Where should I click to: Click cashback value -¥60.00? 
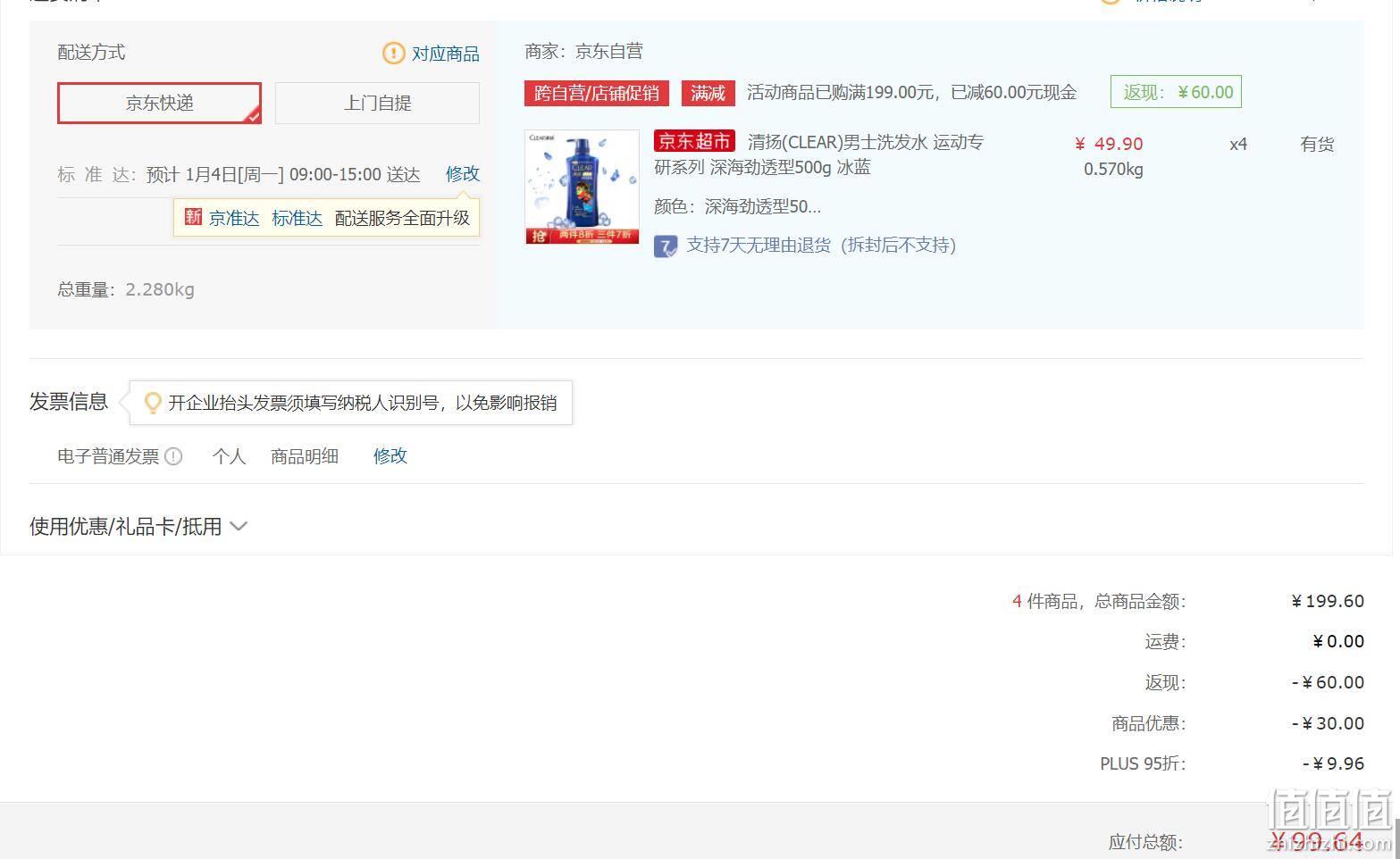tap(1328, 682)
